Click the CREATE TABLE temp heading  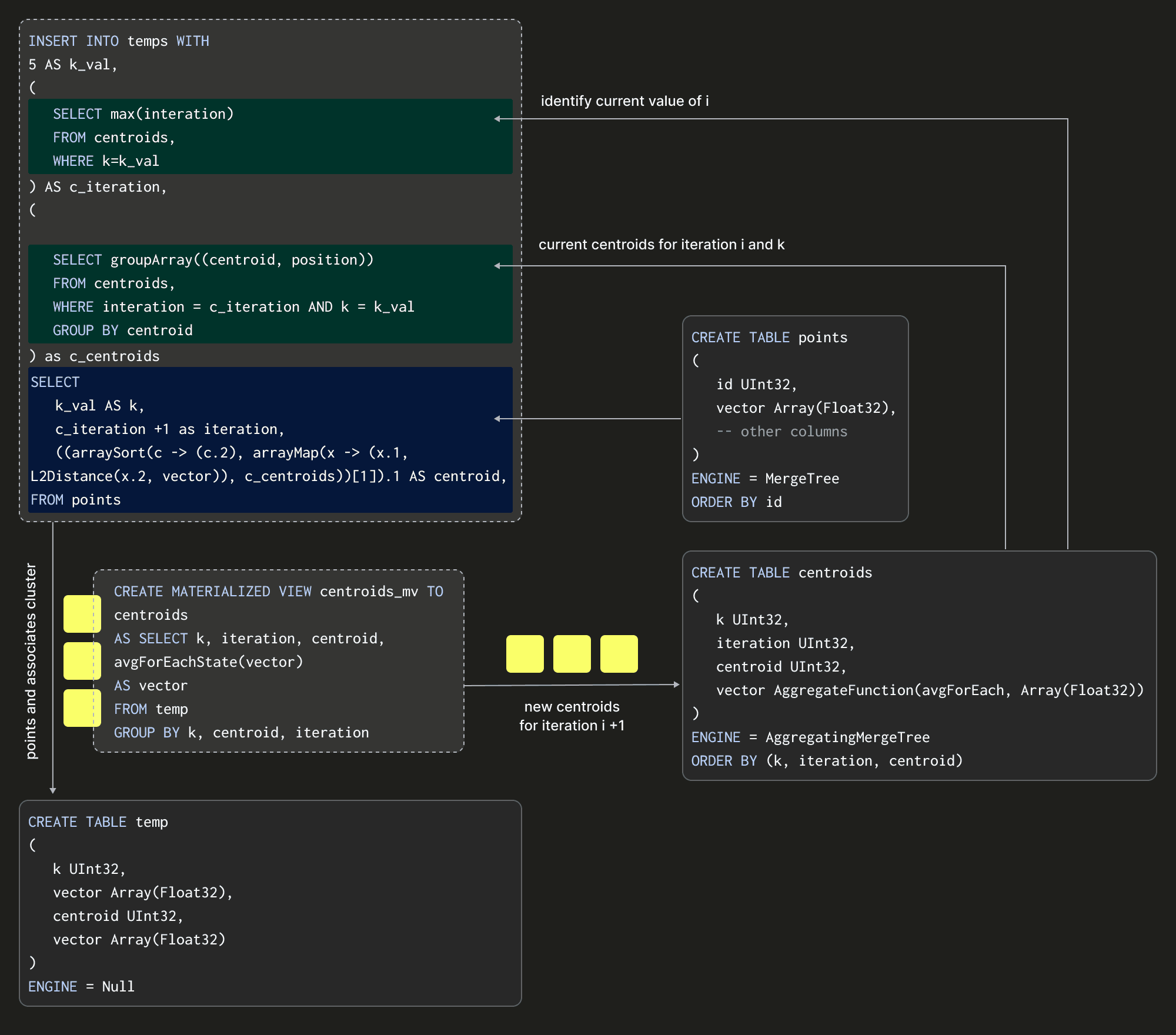coord(98,822)
